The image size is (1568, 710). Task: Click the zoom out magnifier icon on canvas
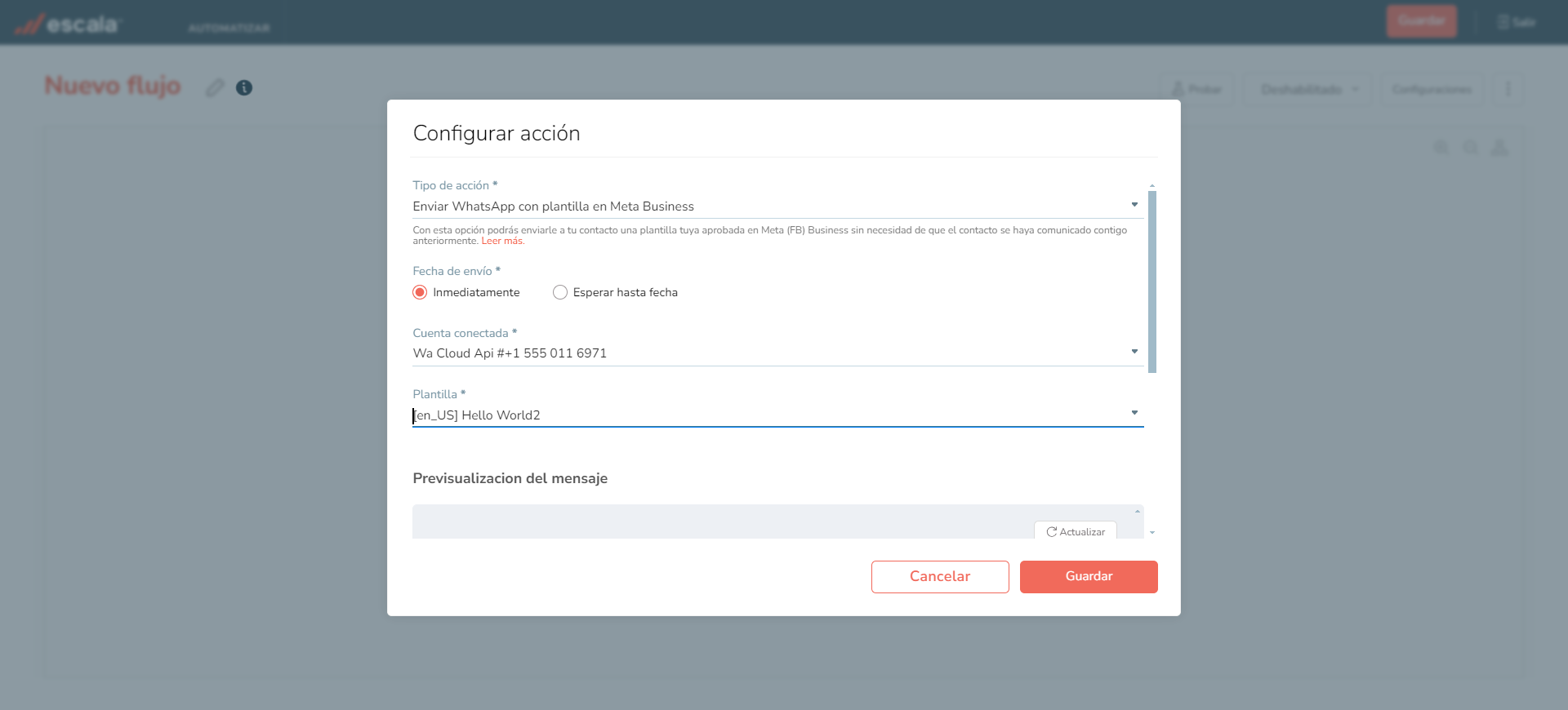click(x=1471, y=148)
